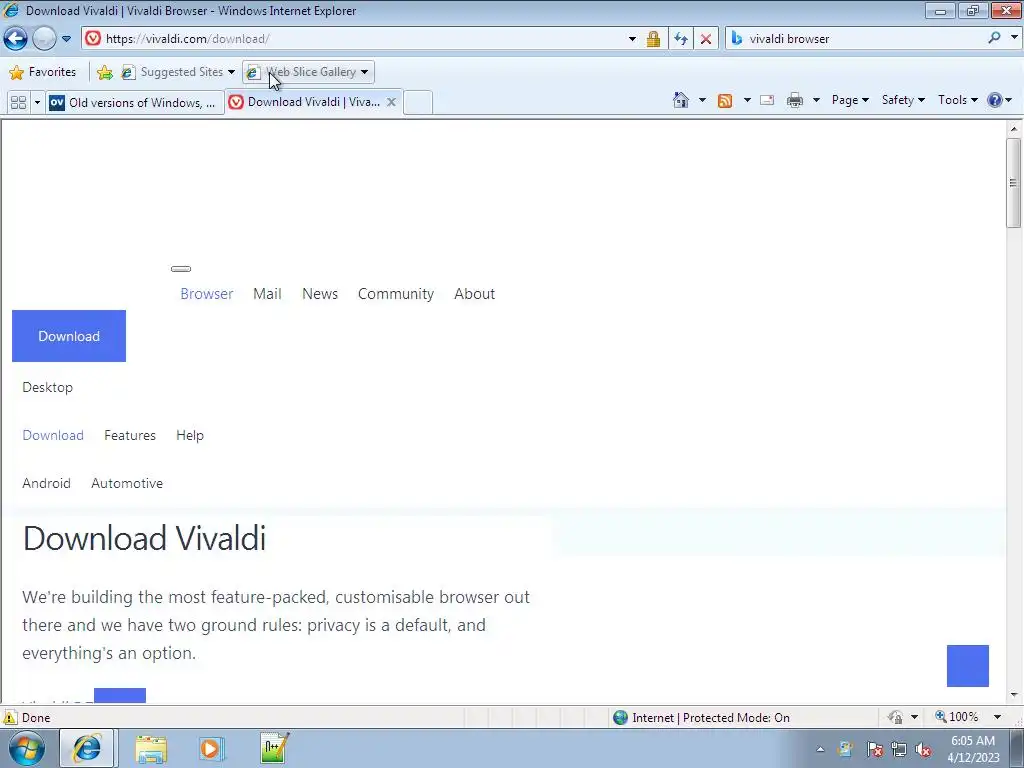Open the Features link
1024x768 pixels.
pyautogui.click(x=130, y=435)
